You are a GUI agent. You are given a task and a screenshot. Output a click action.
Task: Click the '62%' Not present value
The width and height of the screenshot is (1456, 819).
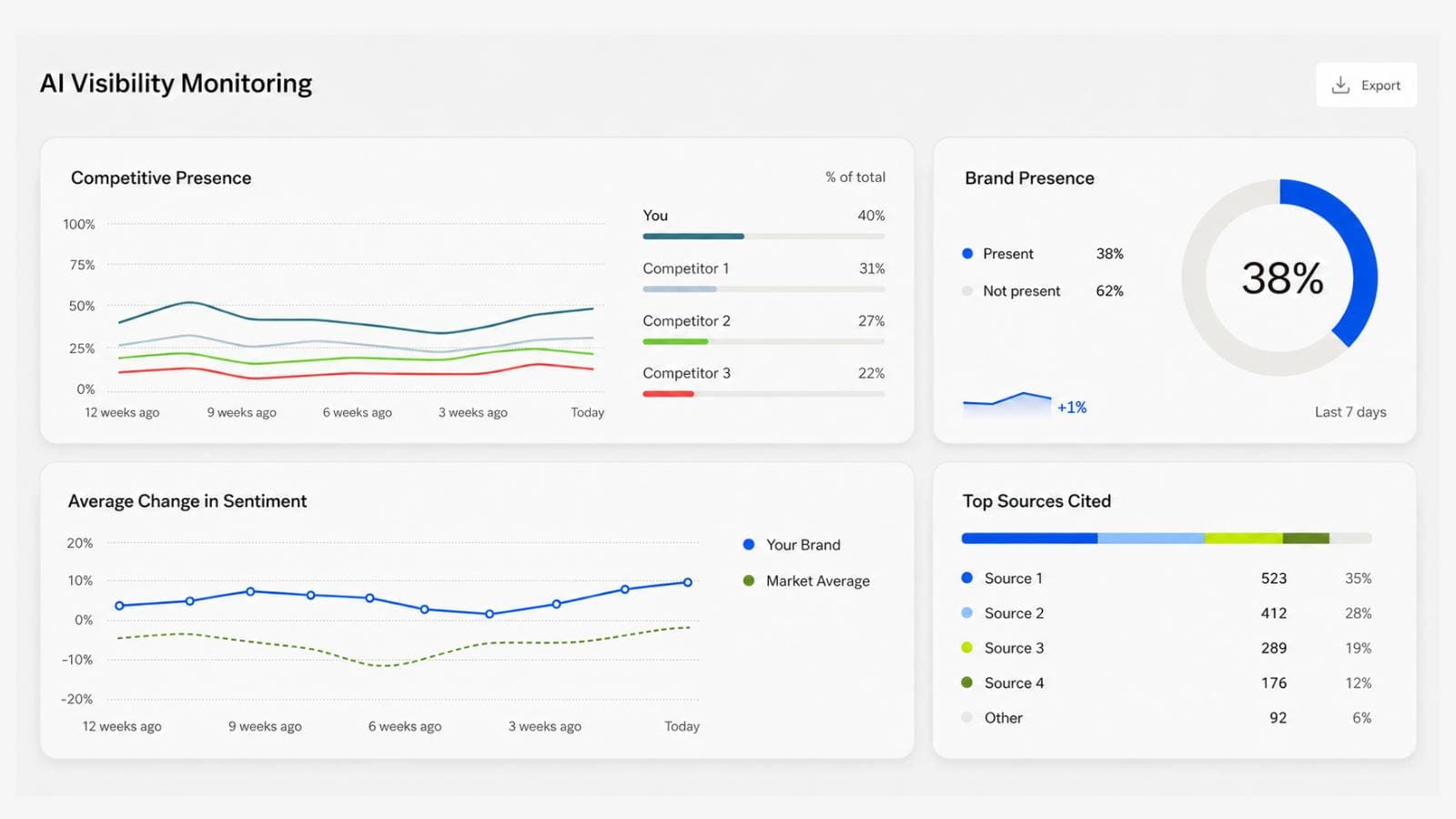pyautogui.click(x=1109, y=291)
